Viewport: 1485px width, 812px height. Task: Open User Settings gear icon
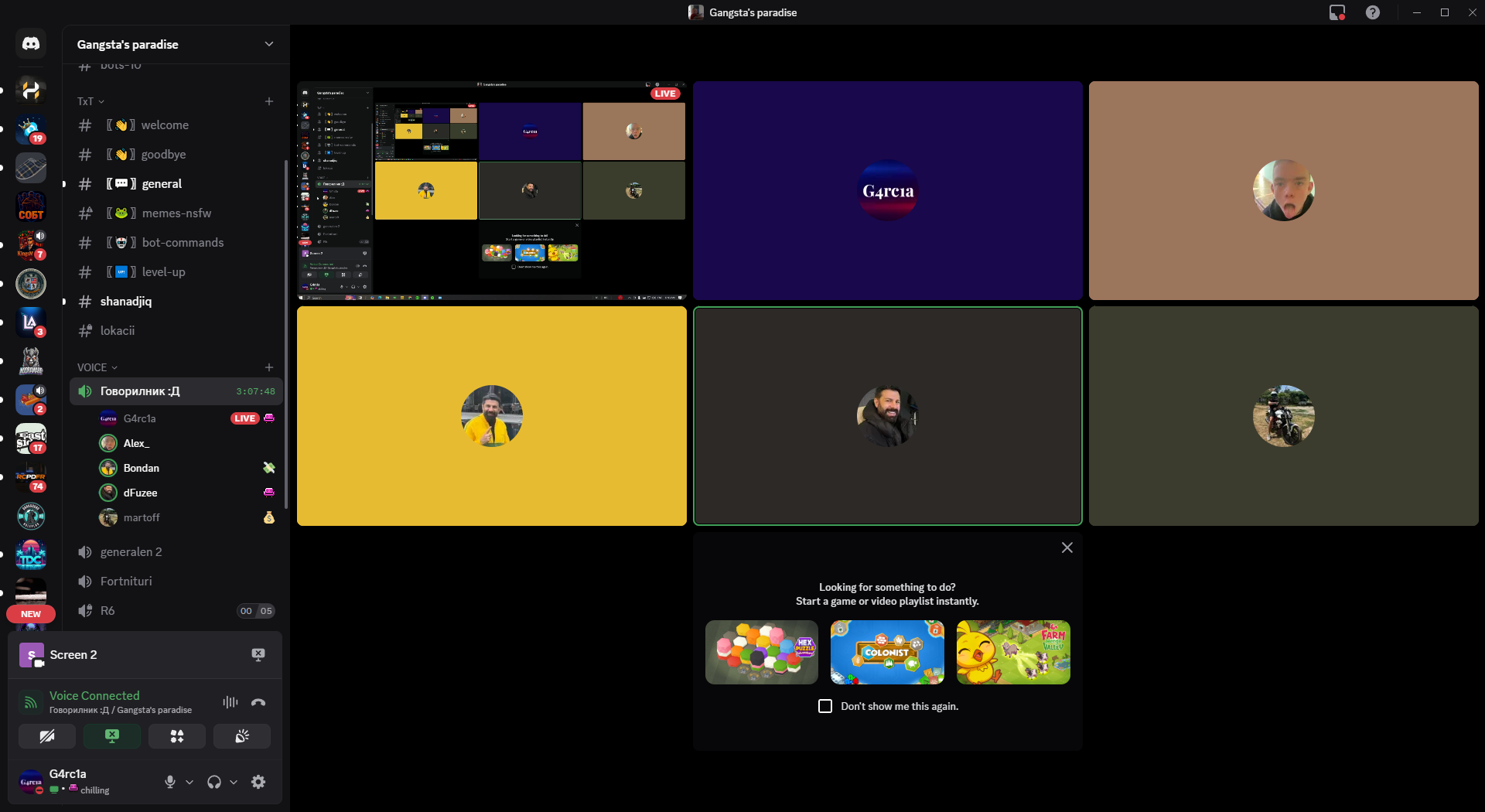point(258,782)
